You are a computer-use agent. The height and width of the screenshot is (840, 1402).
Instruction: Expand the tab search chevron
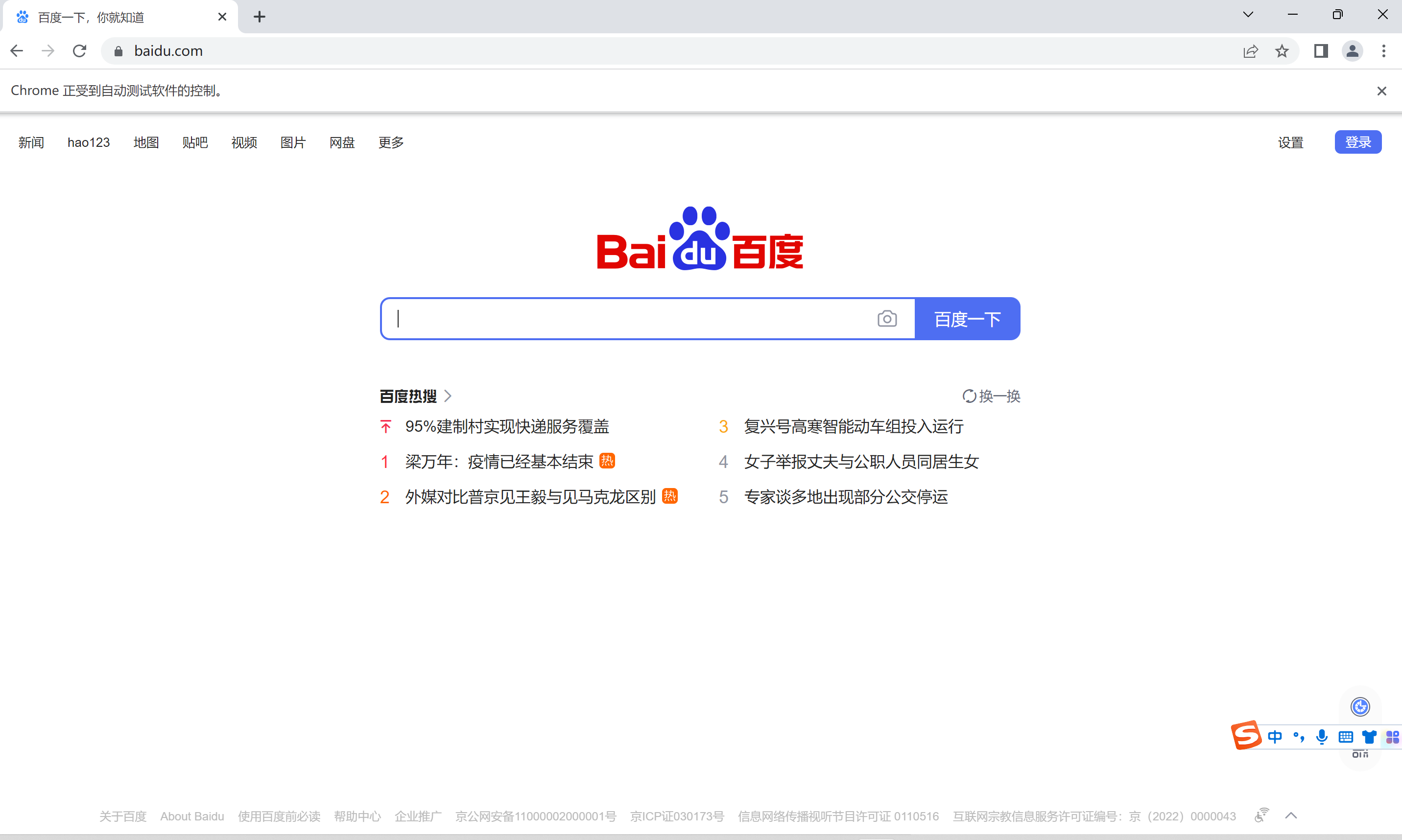pyautogui.click(x=1248, y=15)
